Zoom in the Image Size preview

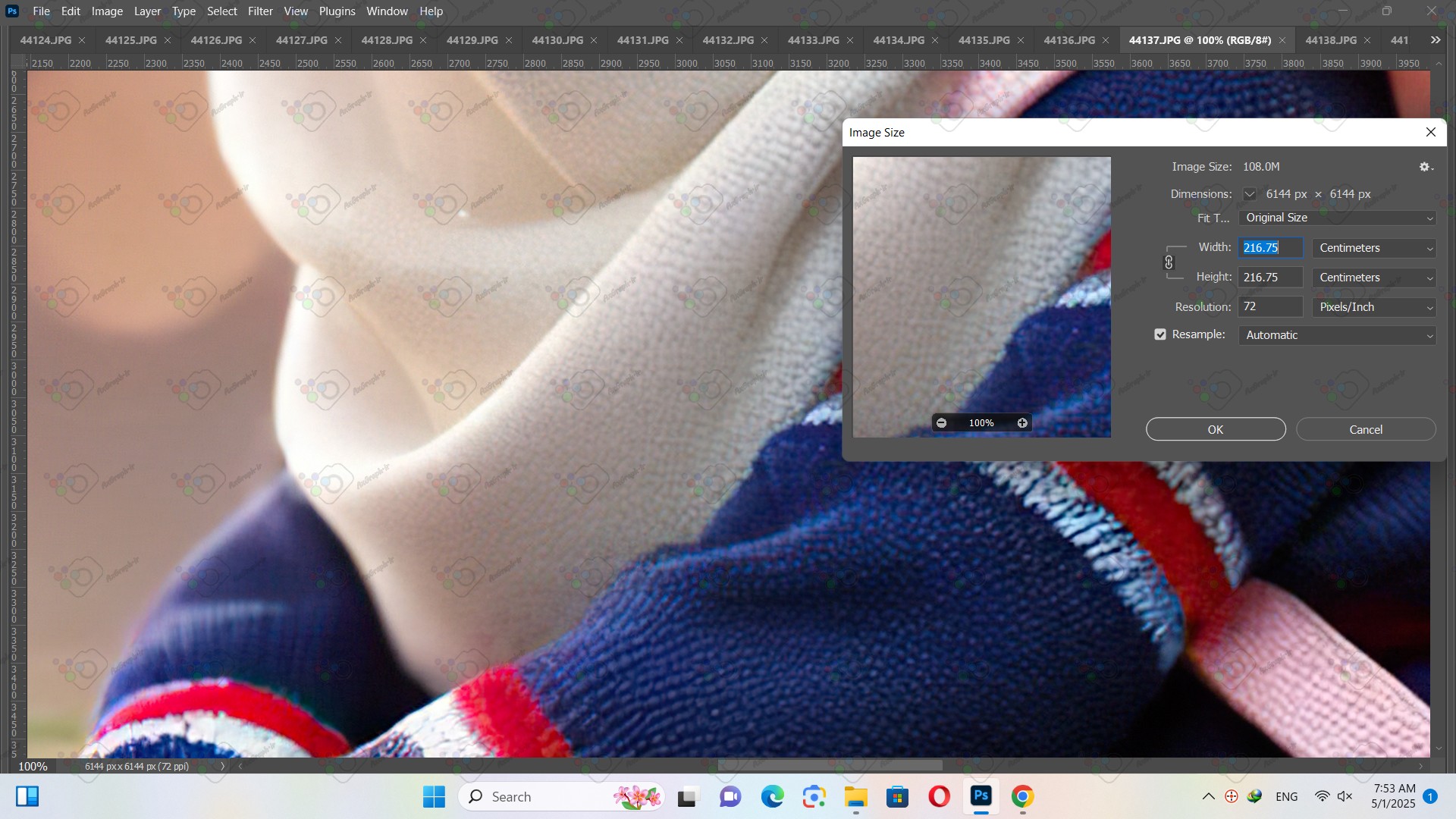click(1022, 423)
